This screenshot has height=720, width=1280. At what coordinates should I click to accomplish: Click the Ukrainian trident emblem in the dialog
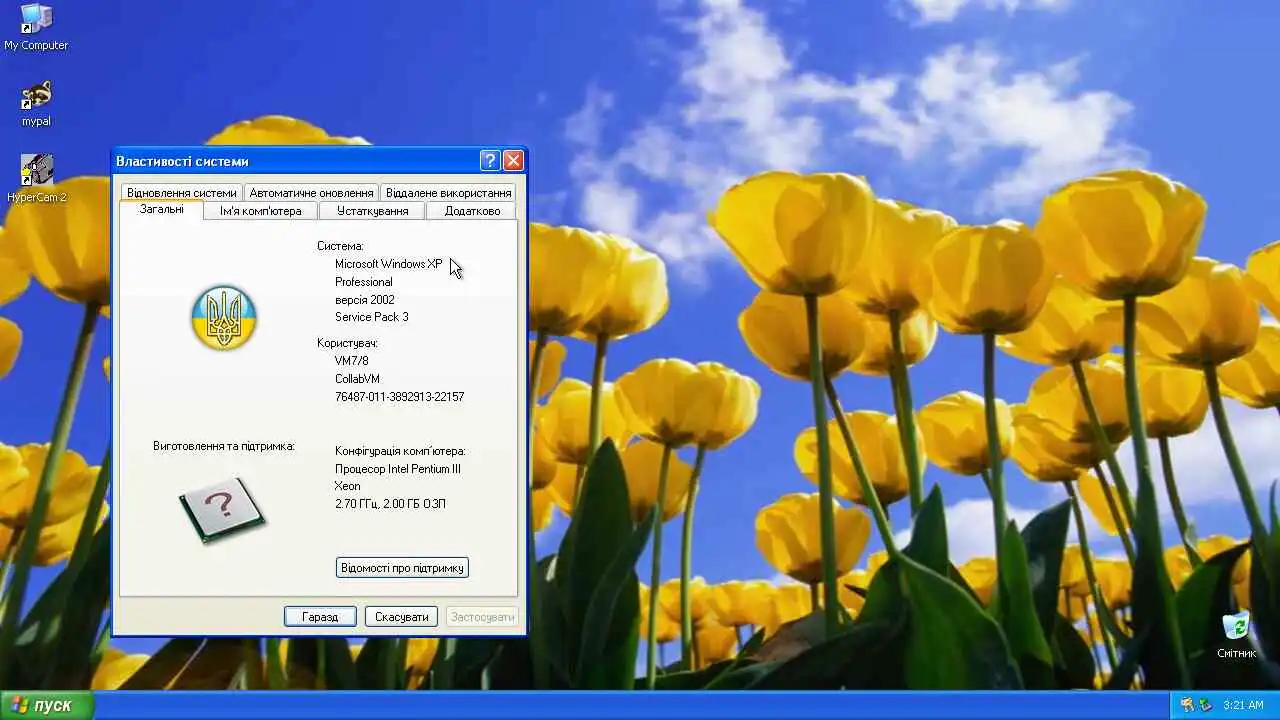click(224, 317)
